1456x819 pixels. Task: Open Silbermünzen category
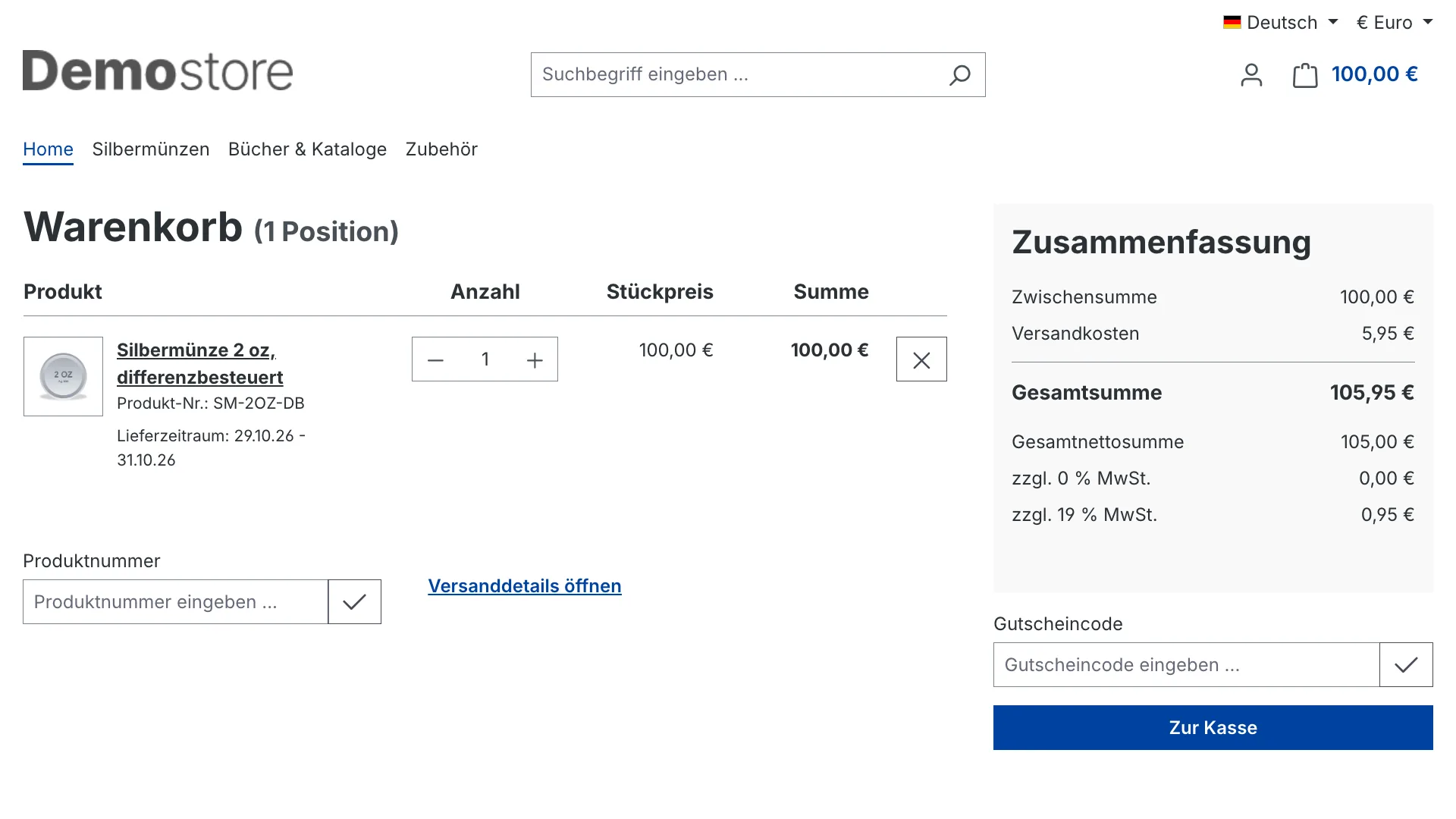pyautogui.click(x=151, y=149)
